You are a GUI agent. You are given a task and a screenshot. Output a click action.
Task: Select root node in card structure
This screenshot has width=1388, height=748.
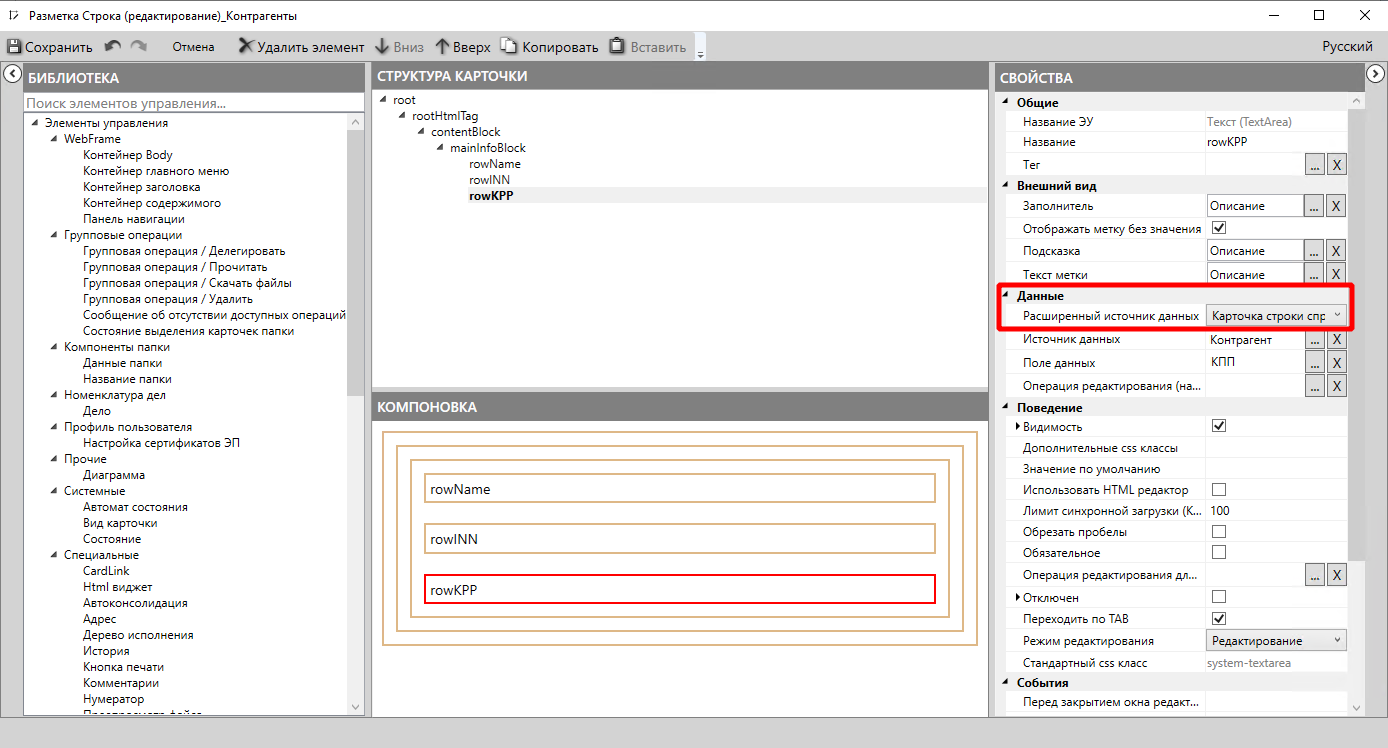click(x=404, y=100)
